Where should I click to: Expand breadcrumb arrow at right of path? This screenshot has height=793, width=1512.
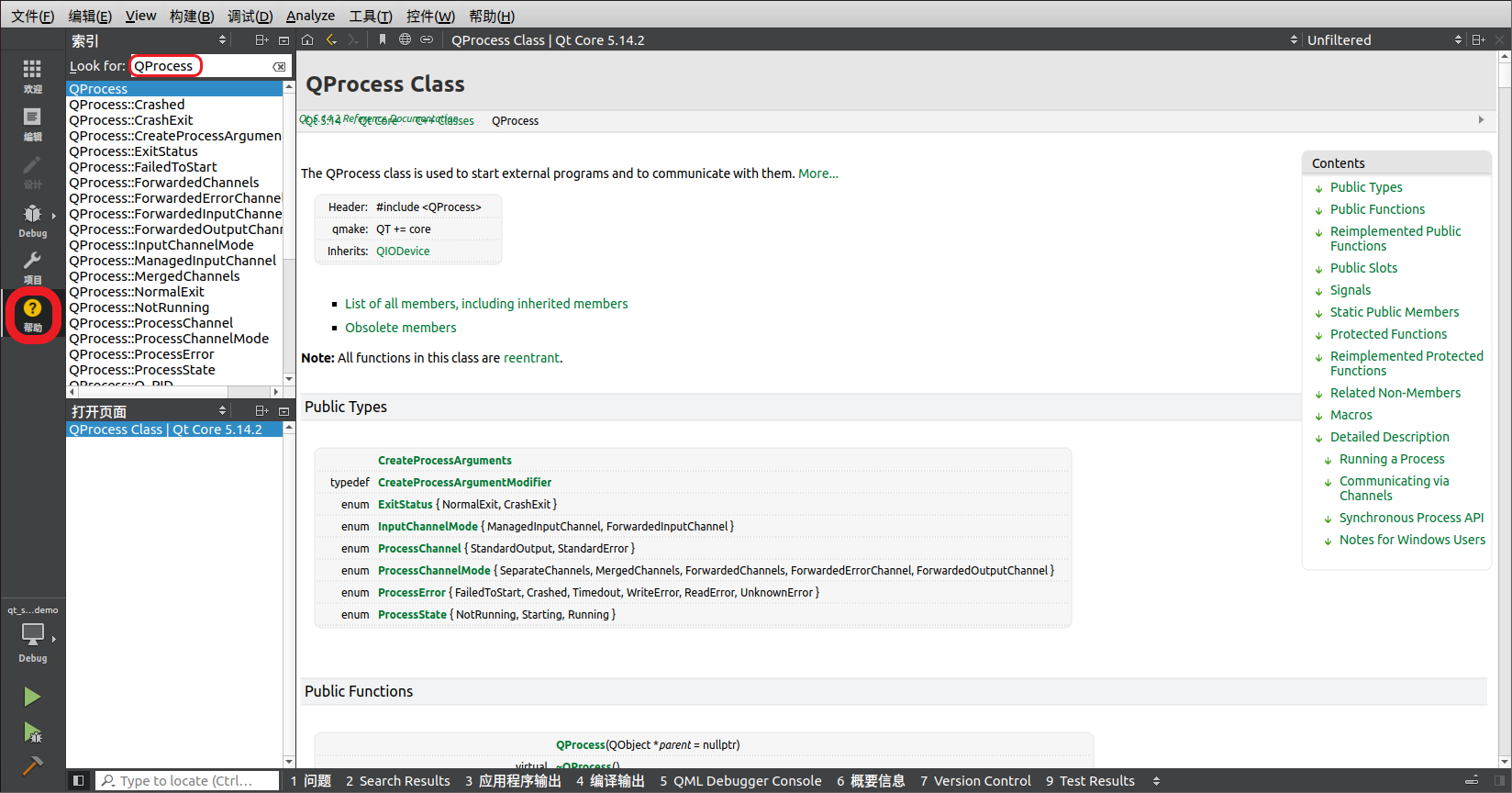pos(1481,119)
